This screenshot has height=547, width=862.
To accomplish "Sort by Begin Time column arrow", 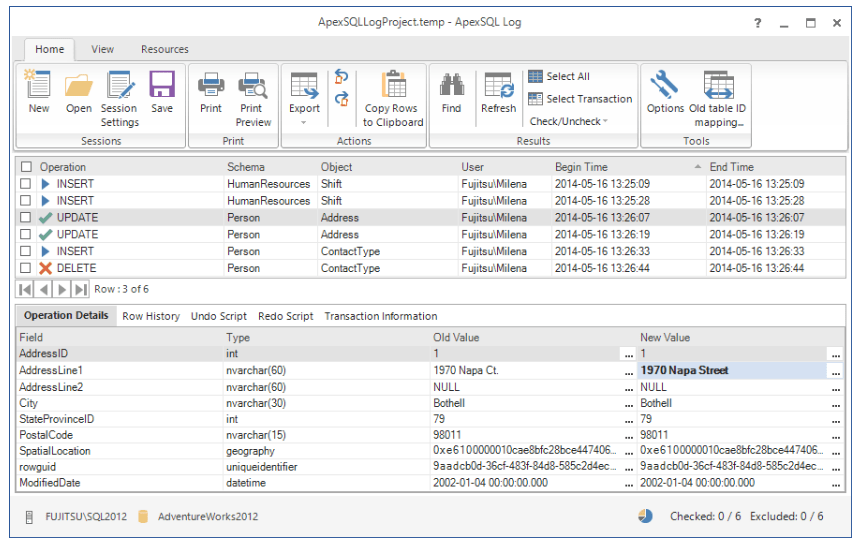I will click(698, 167).
